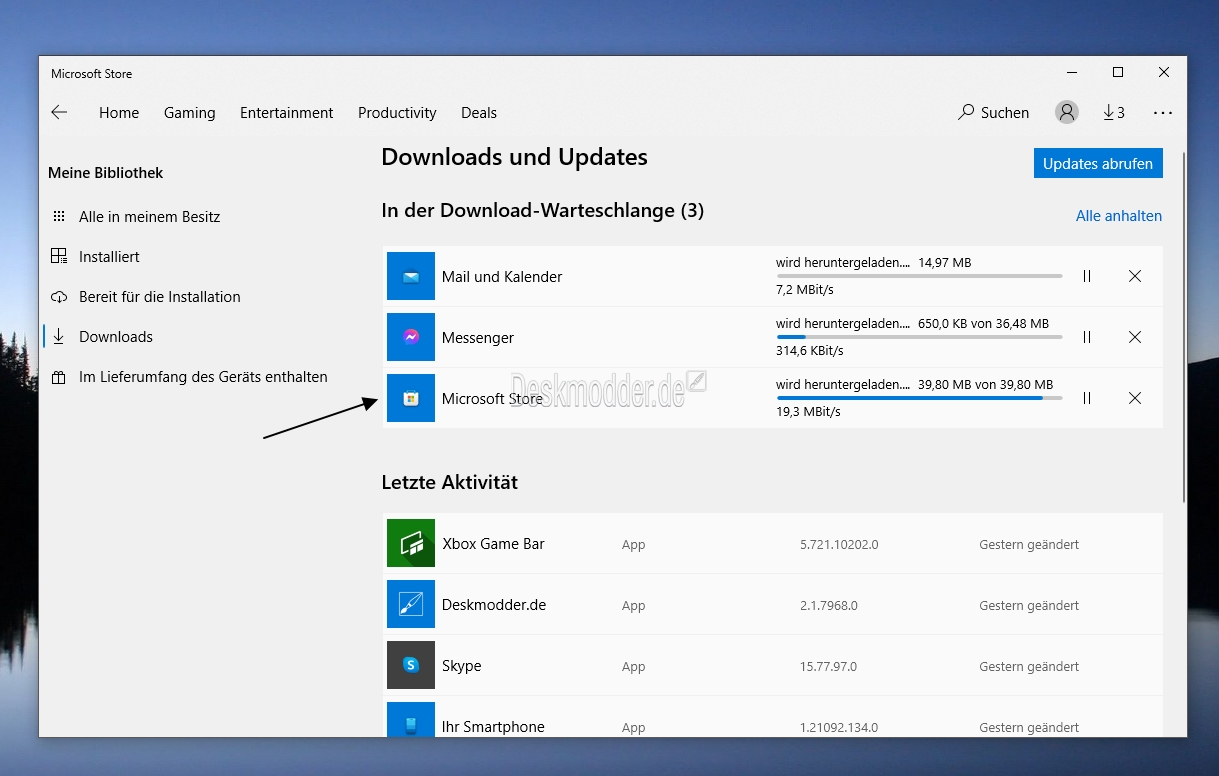Click the 314,6 KBit/s speed text
Viewport: 1219px width, 776px height.
pos(810,351)
